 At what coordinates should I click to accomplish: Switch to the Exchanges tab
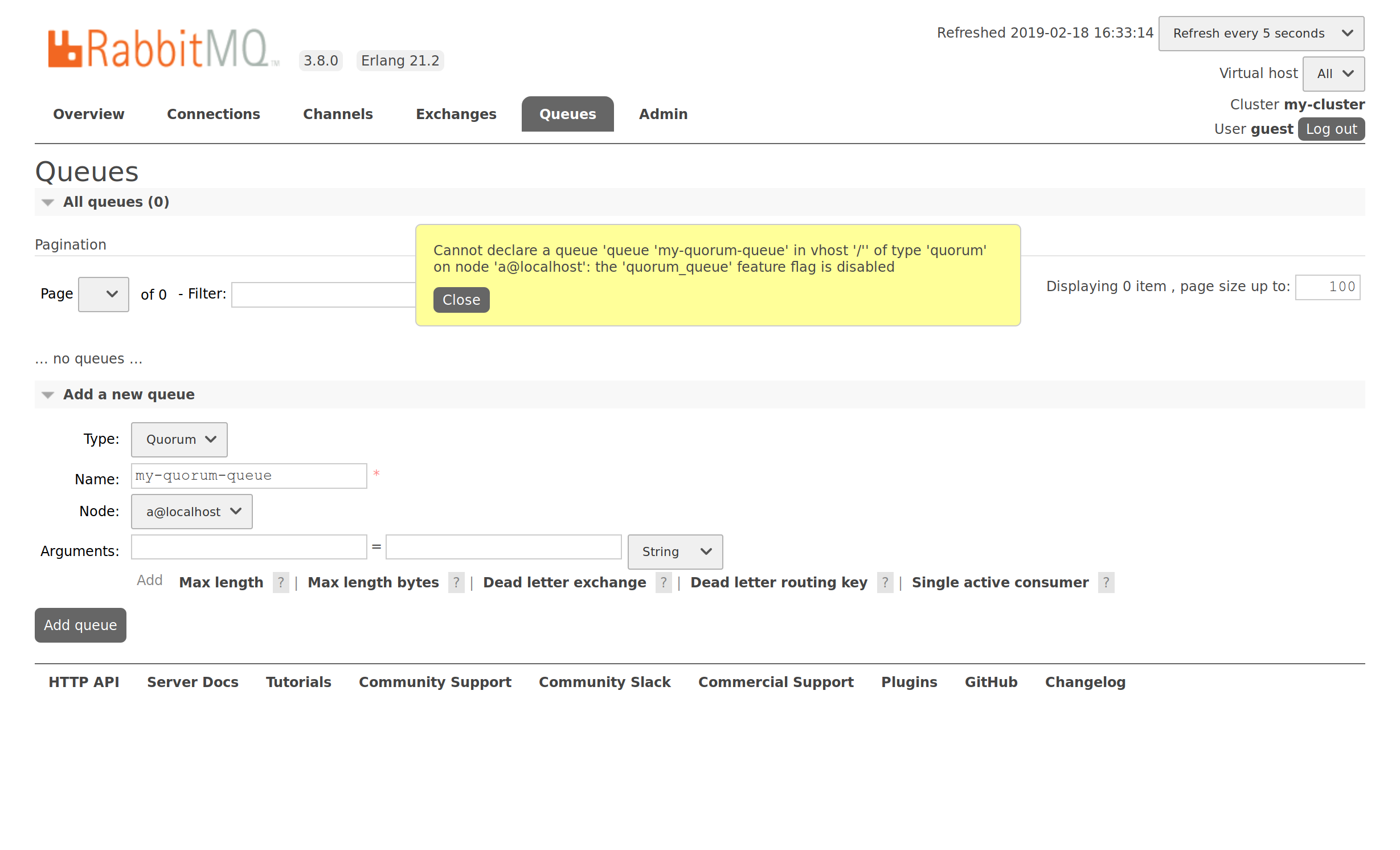[456, 114]
